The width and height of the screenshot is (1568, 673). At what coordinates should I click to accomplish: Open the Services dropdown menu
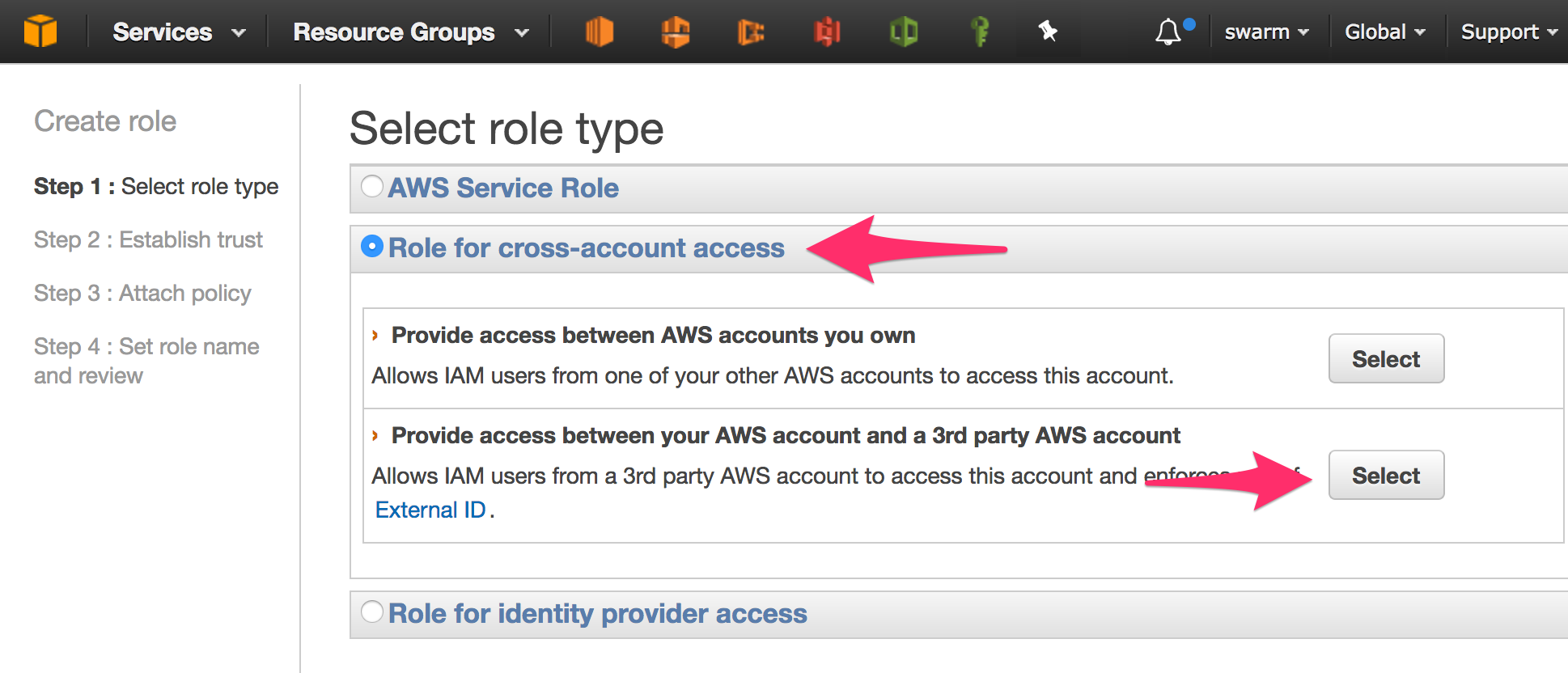(x=179, y=32)
